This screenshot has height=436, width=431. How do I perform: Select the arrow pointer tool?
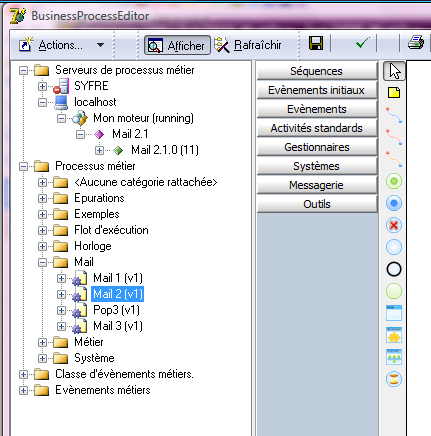click(394, 71)
